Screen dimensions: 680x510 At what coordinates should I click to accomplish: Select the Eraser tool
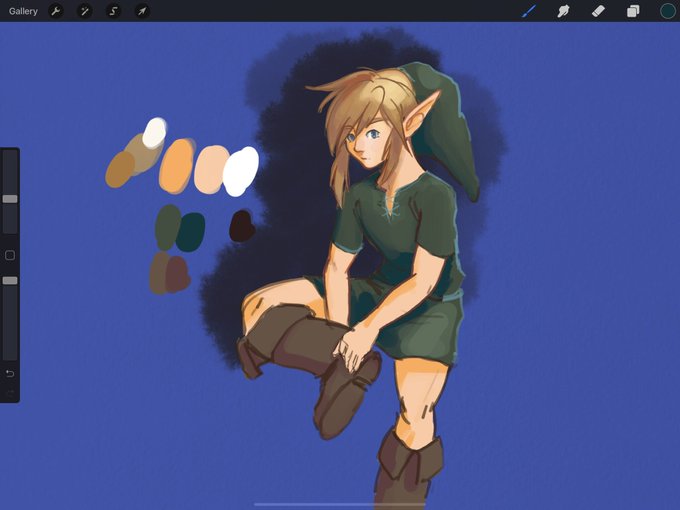pos(598,11)
